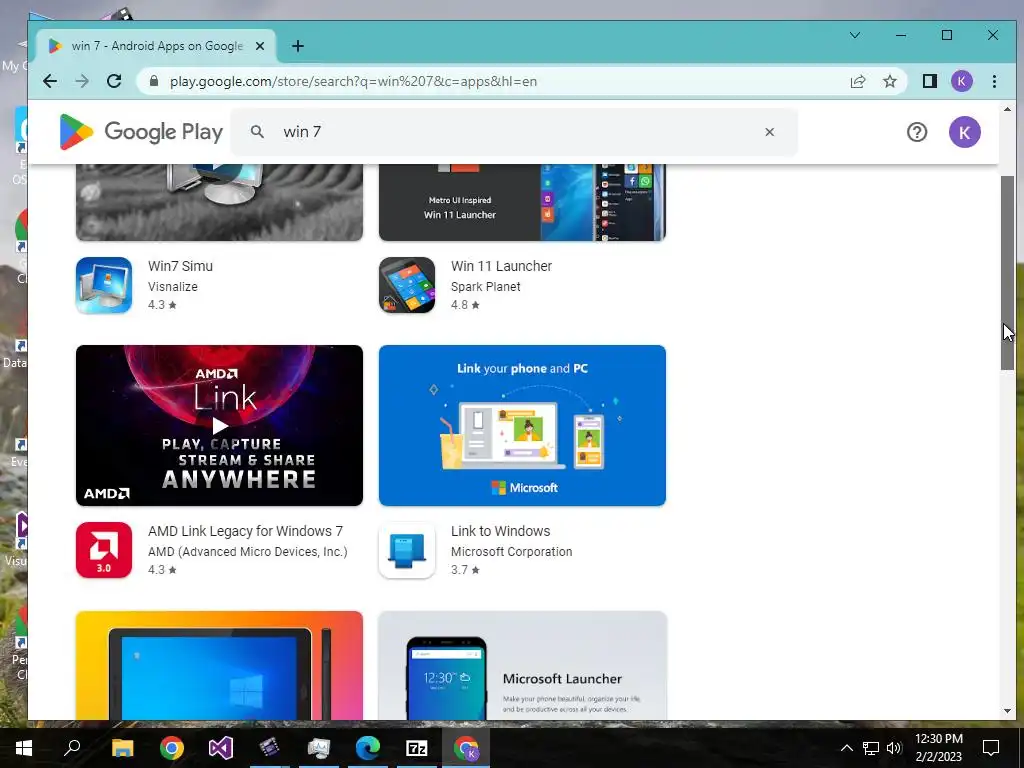Open Visual Studio from taskbar

(x=220, y=748)
